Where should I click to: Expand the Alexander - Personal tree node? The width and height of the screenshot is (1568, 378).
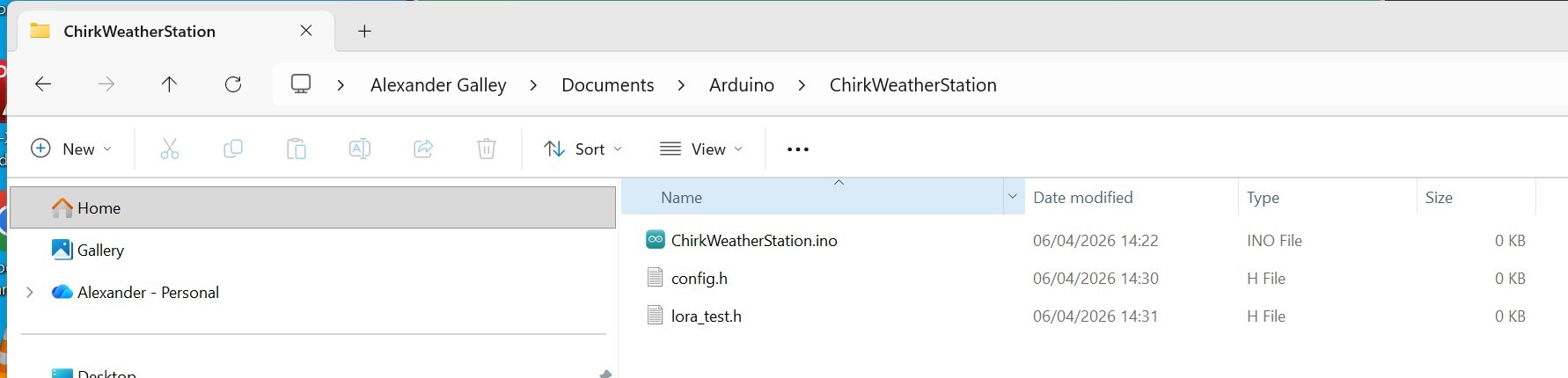[30, 293]
